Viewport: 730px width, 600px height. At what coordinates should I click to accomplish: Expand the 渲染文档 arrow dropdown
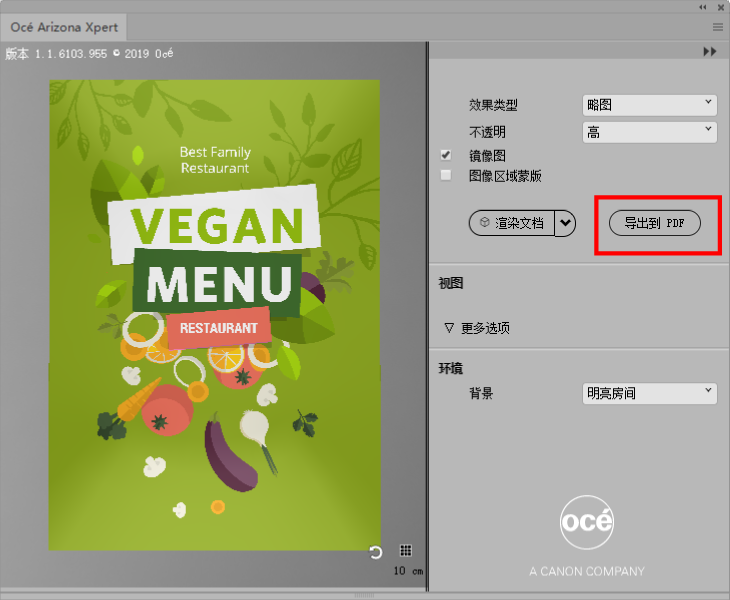point(566,223)
